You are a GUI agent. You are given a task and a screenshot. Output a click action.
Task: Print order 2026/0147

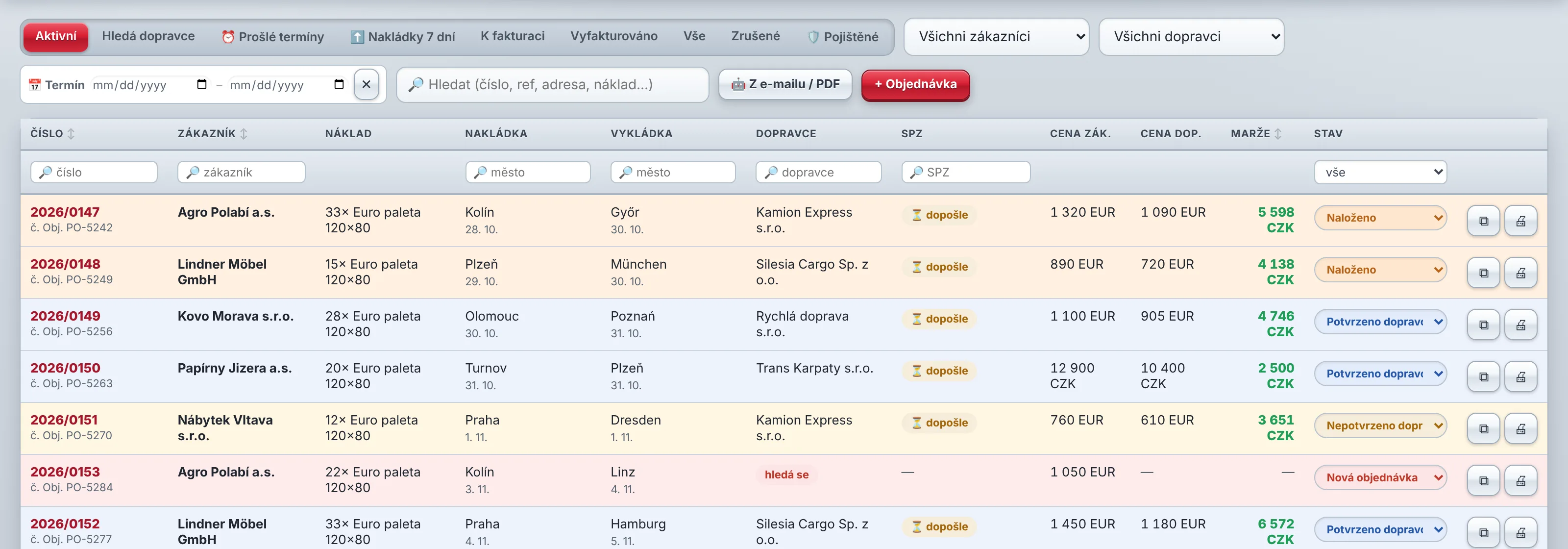tap(1520, 220)
